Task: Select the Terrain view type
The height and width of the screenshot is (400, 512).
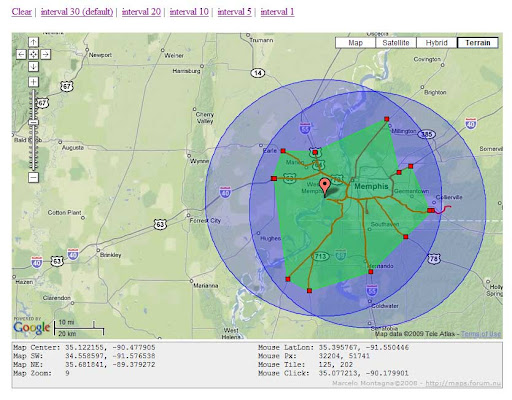Action: pyautogui.click(x=478, y=43)
